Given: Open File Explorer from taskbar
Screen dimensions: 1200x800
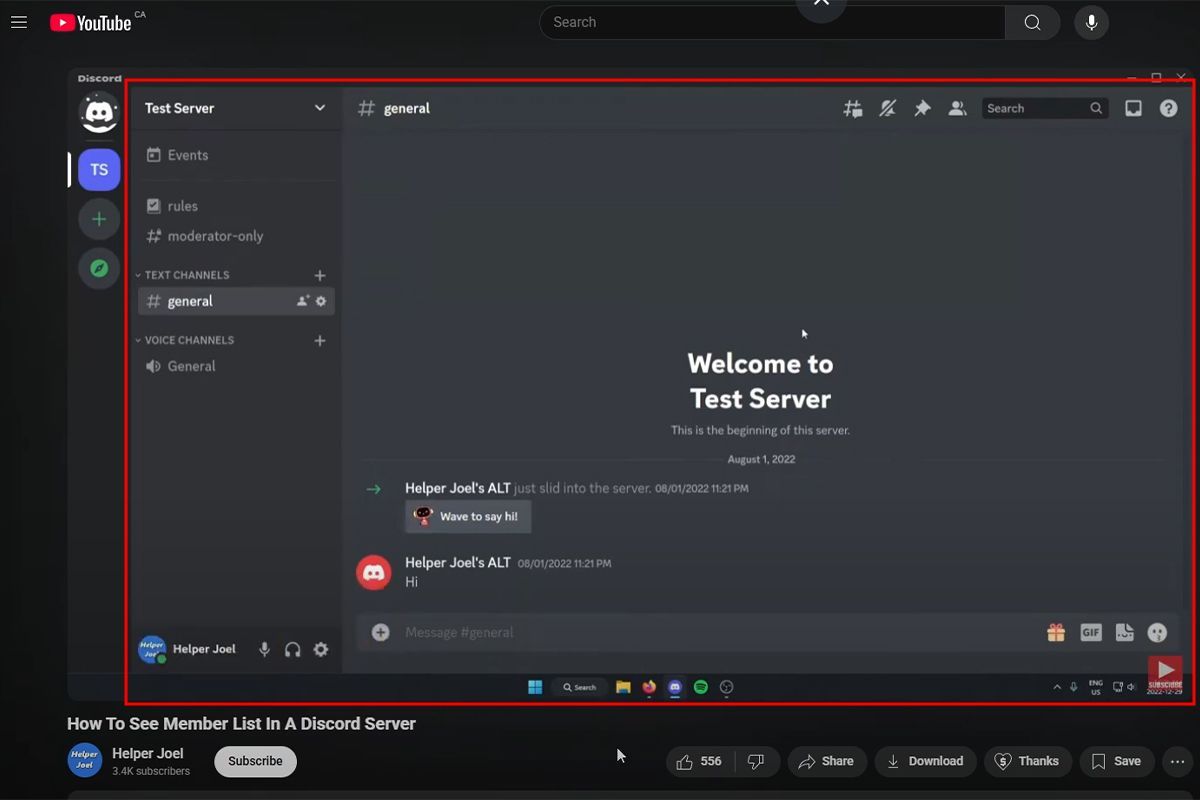Looking at the screenshot, I should (623, 687).
